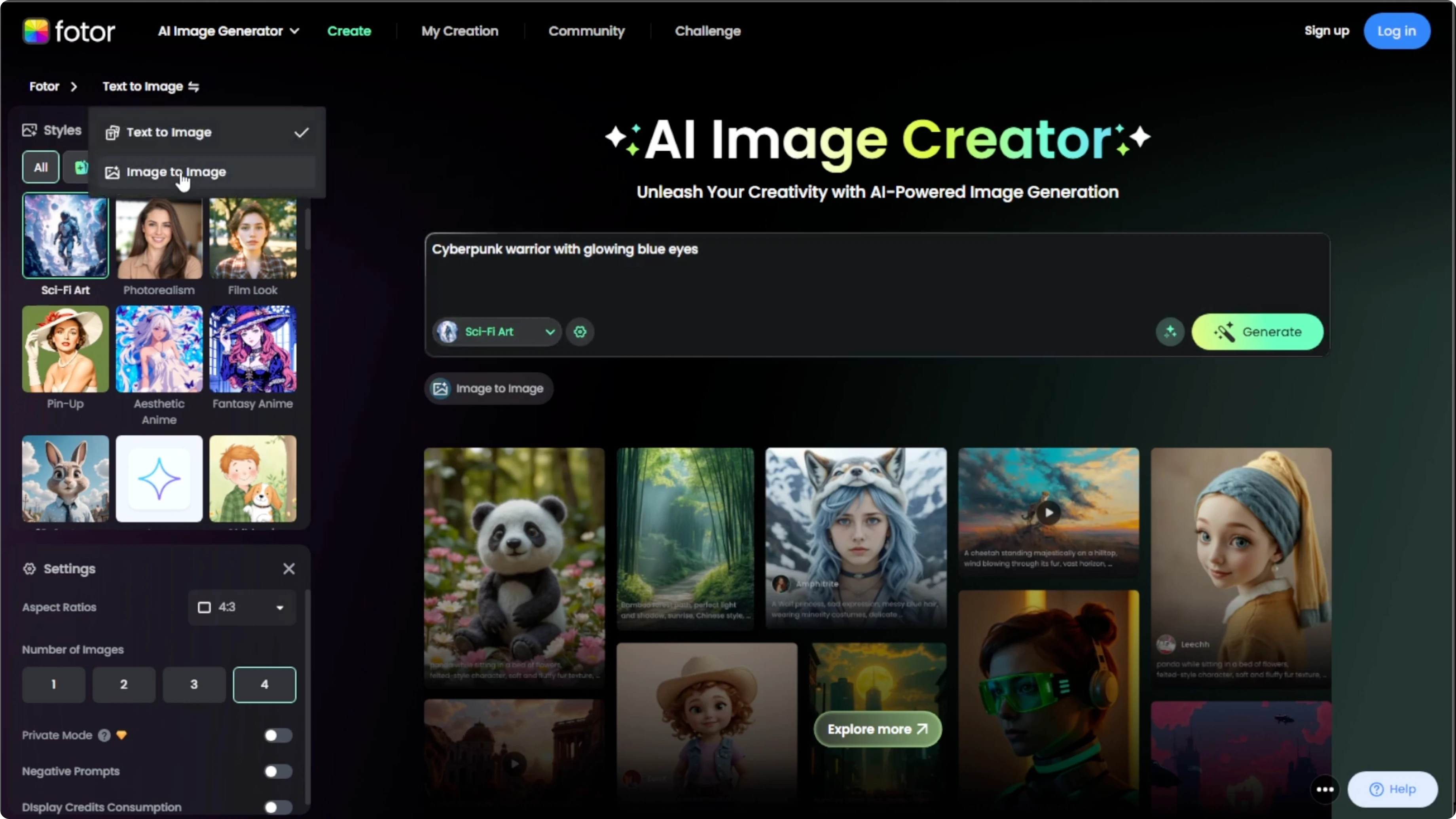The height and width of the screenshot is (819, 1456).
Task: Select the blue star style thumbnail
Action: [x=159, y=478]
